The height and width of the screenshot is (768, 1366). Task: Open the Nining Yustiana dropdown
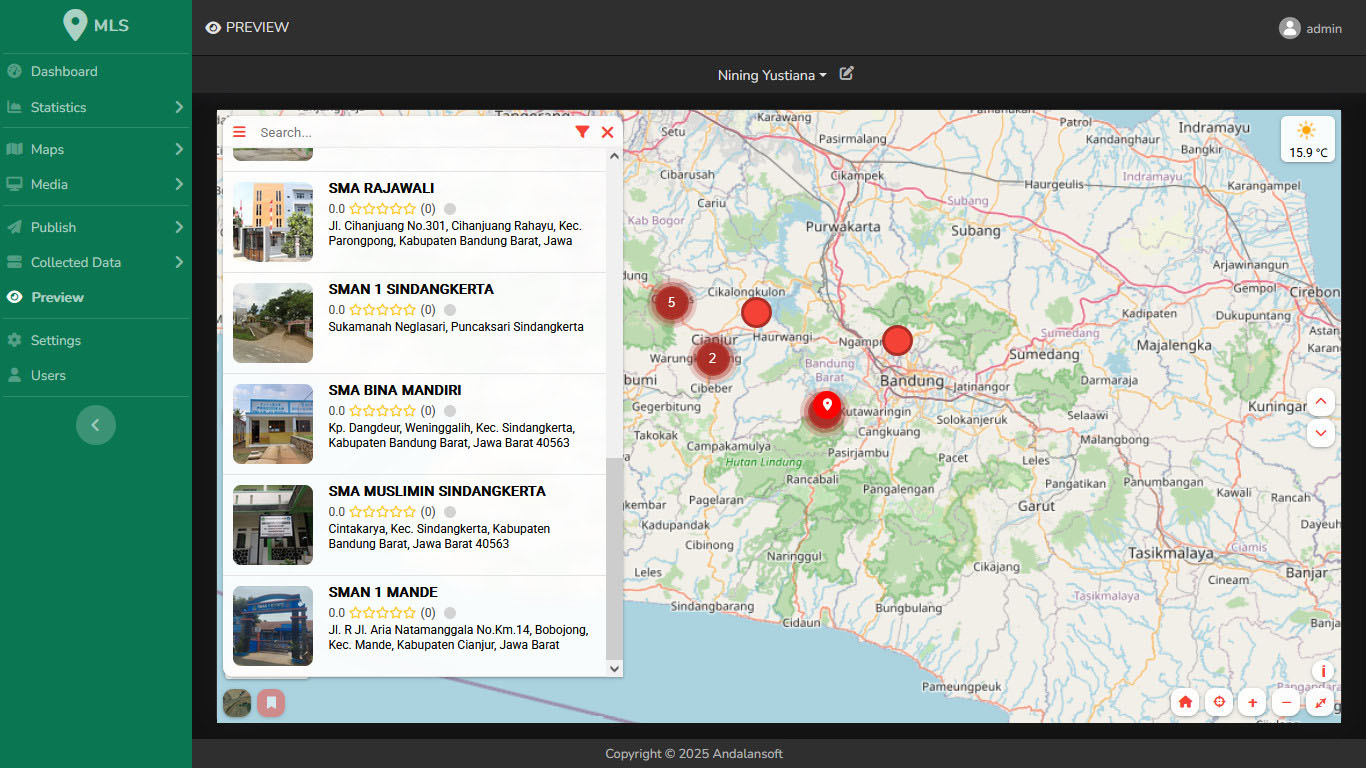771,75
